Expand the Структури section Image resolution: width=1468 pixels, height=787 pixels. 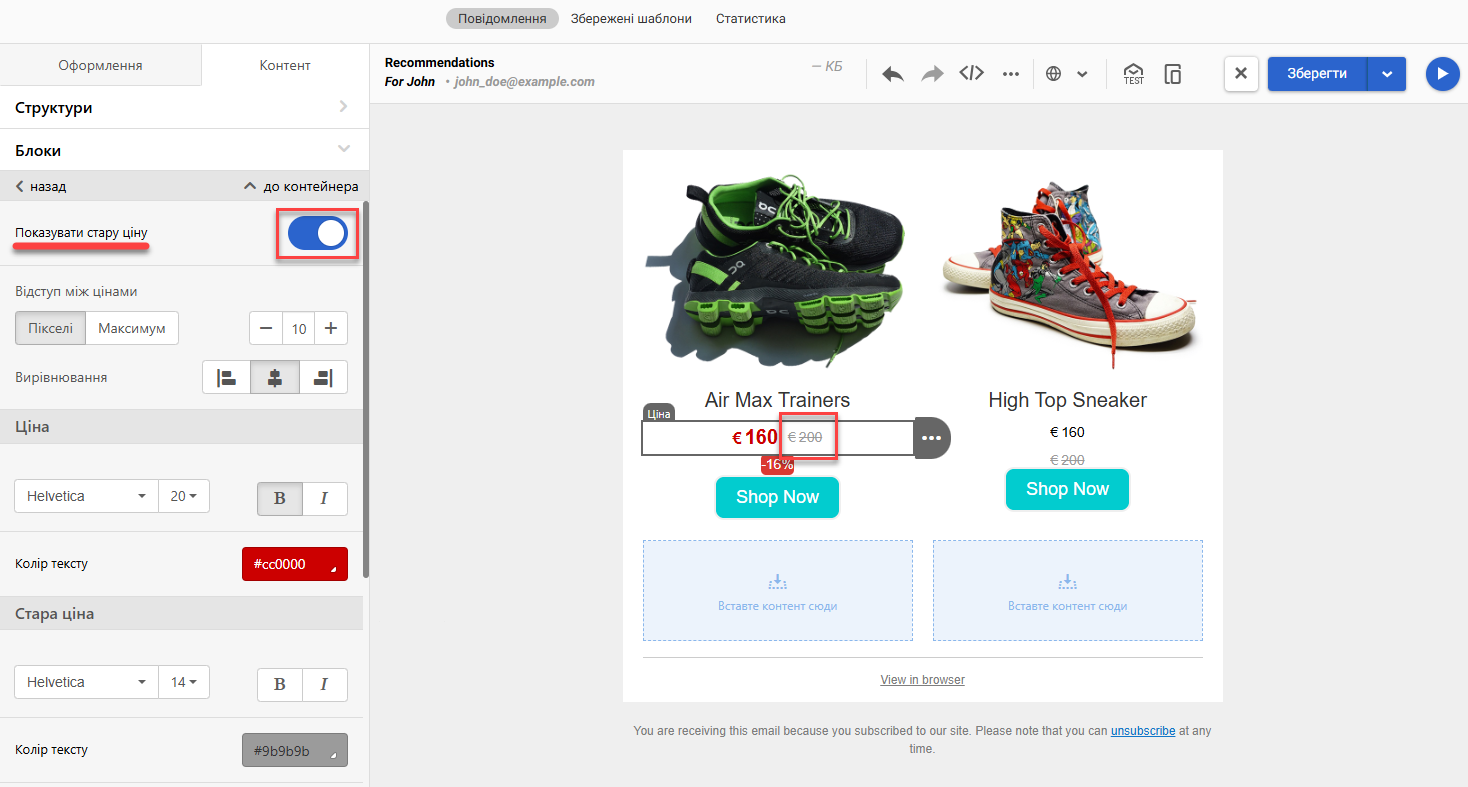click(x=182, y=107)
